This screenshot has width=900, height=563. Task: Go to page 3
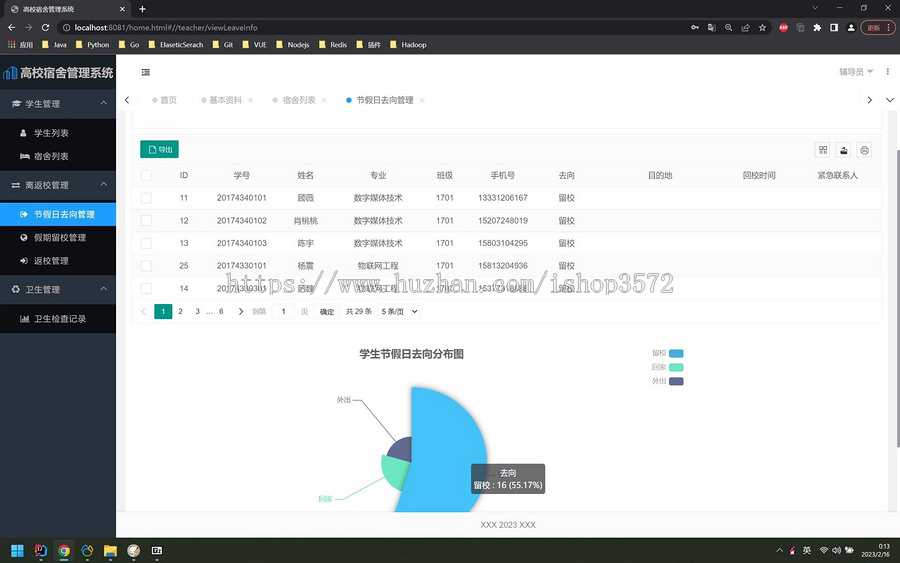point(197,312)
